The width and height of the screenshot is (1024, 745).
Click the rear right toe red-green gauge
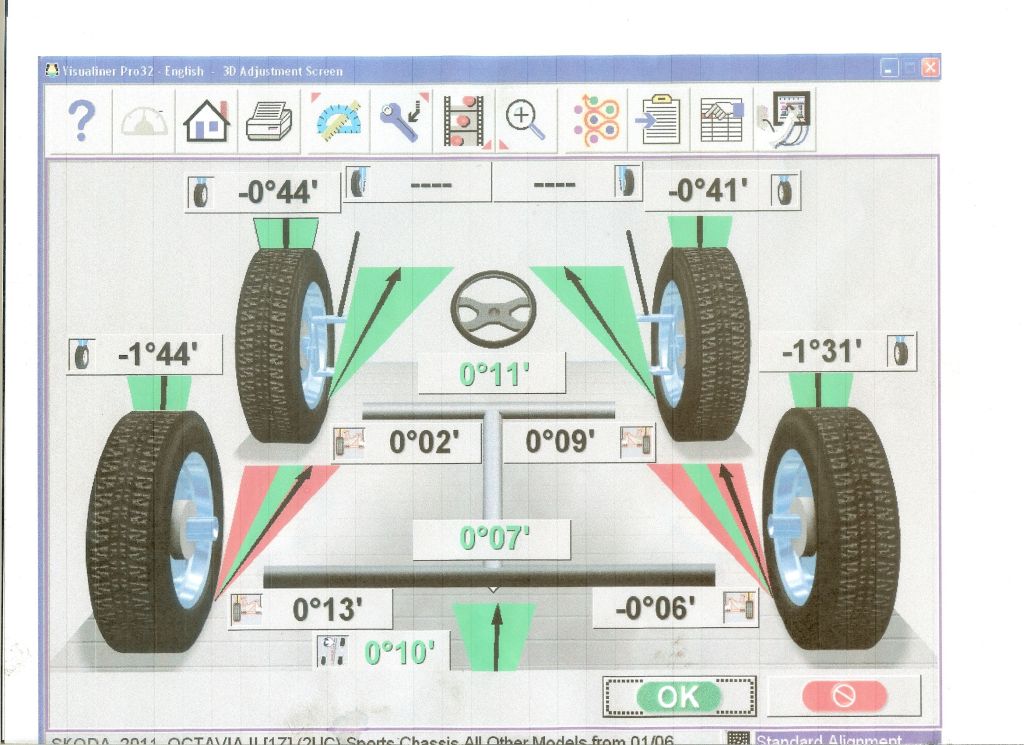pyautogui.click(x=712, y=528)
